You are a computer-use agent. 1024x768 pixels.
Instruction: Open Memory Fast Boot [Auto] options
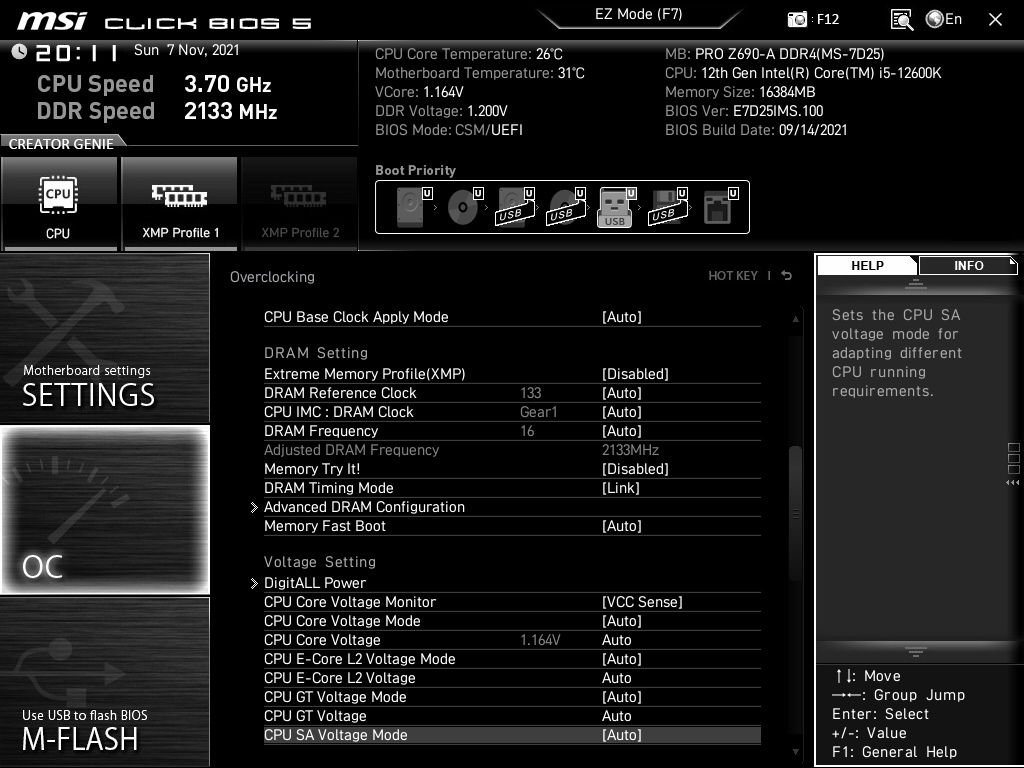point(512,526)
